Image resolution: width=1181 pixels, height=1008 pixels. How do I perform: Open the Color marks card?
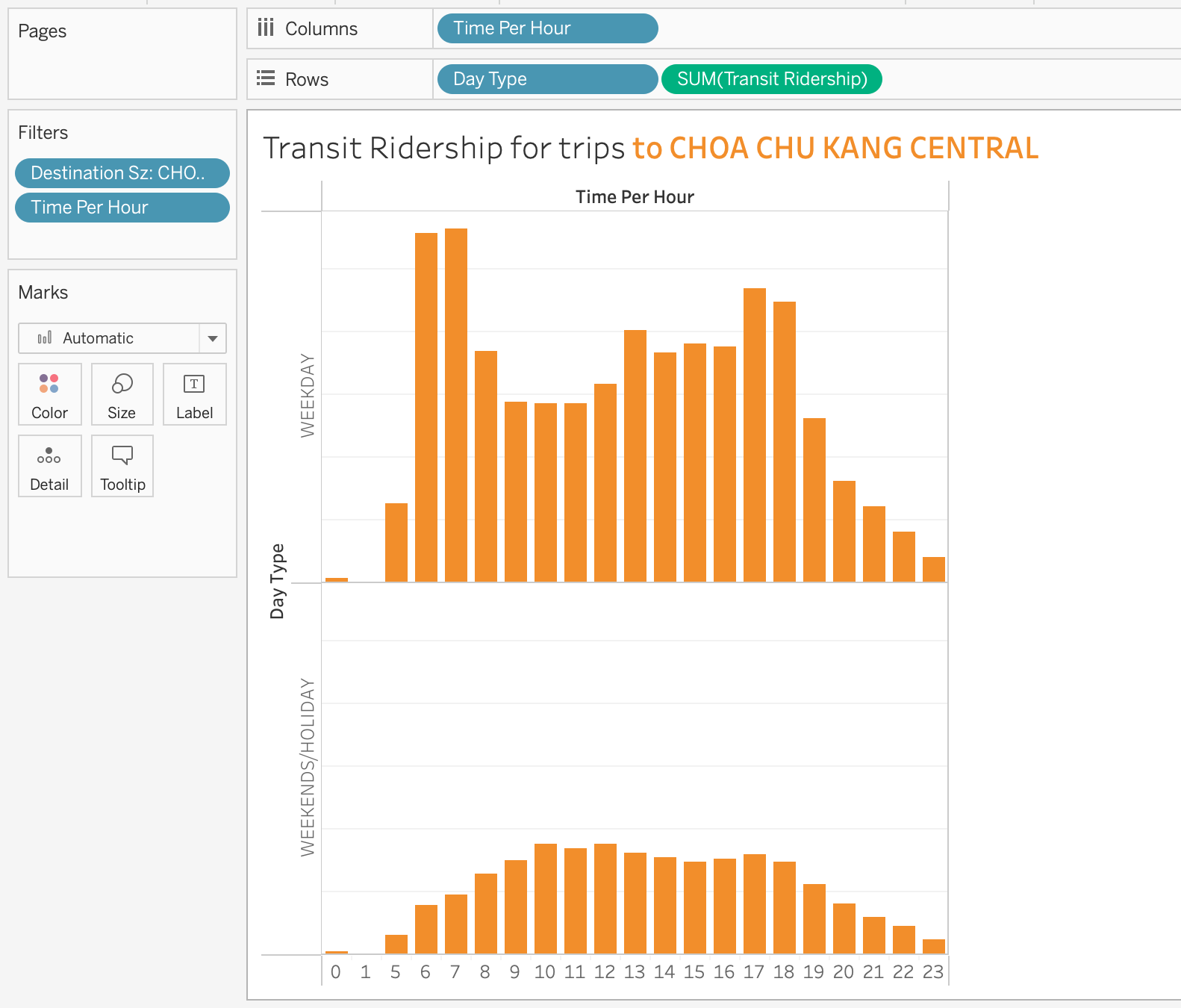pyautogui.click(x=49, y=394)
